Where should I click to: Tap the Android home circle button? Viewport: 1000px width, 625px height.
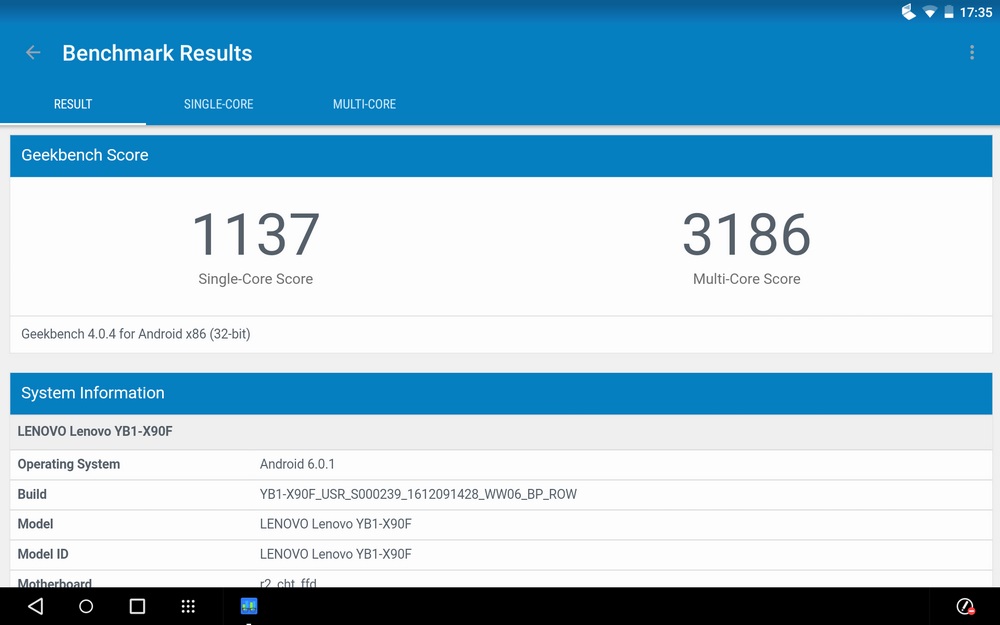click(86, 606)
